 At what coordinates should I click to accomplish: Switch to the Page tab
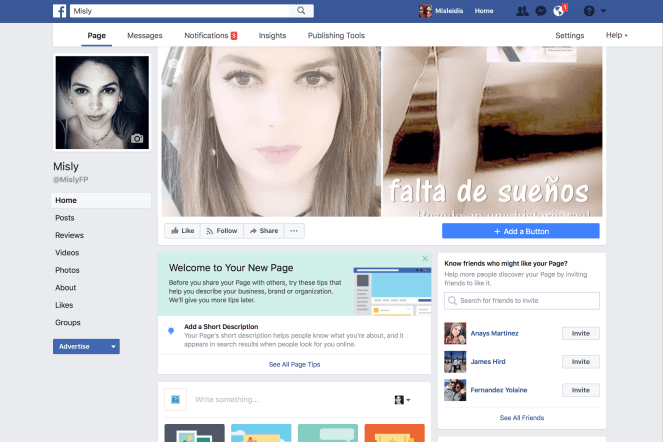click(x=96, y=36)
